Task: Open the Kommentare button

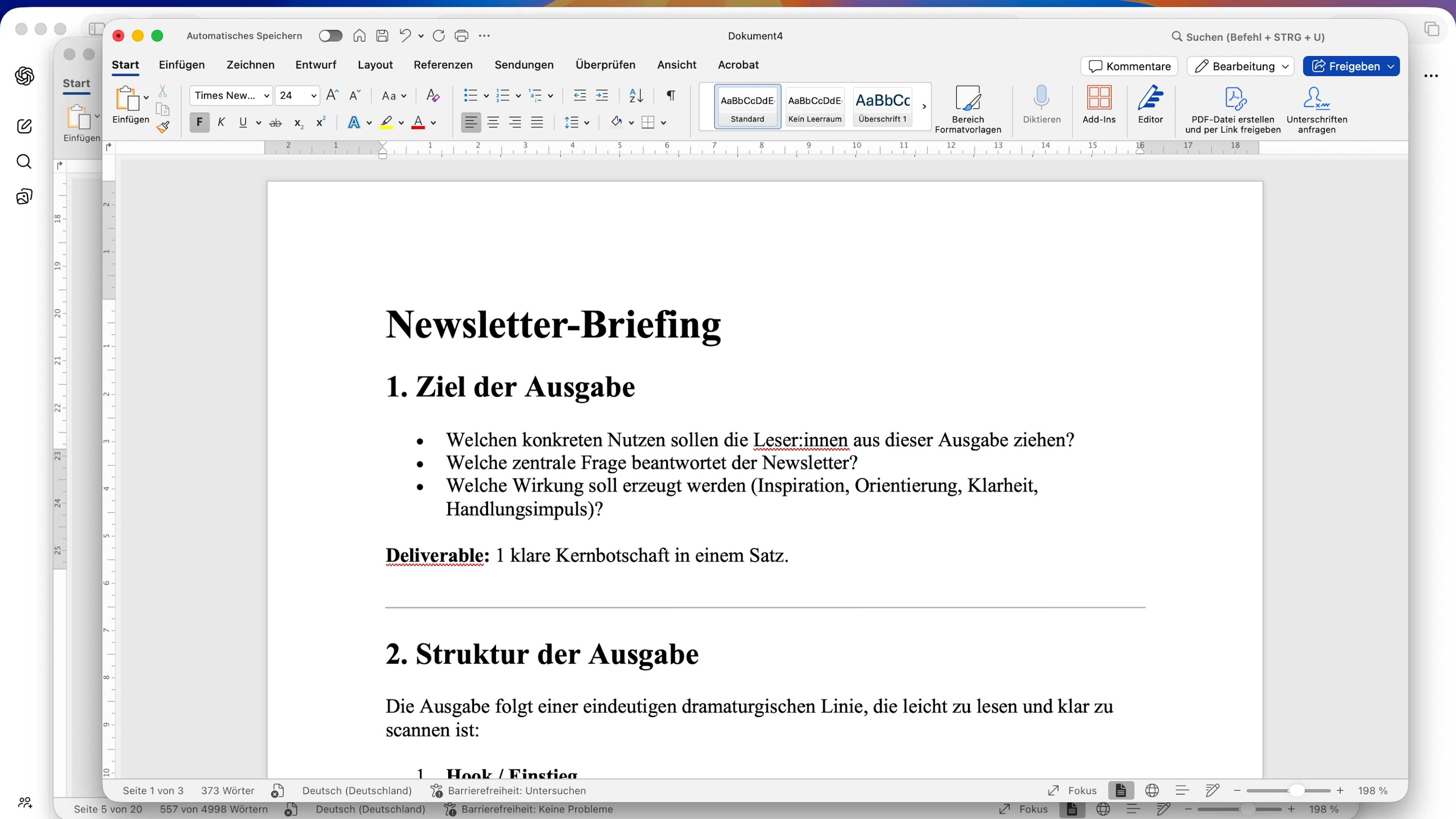Action: pyautogui.click(x=1129, y=66)
